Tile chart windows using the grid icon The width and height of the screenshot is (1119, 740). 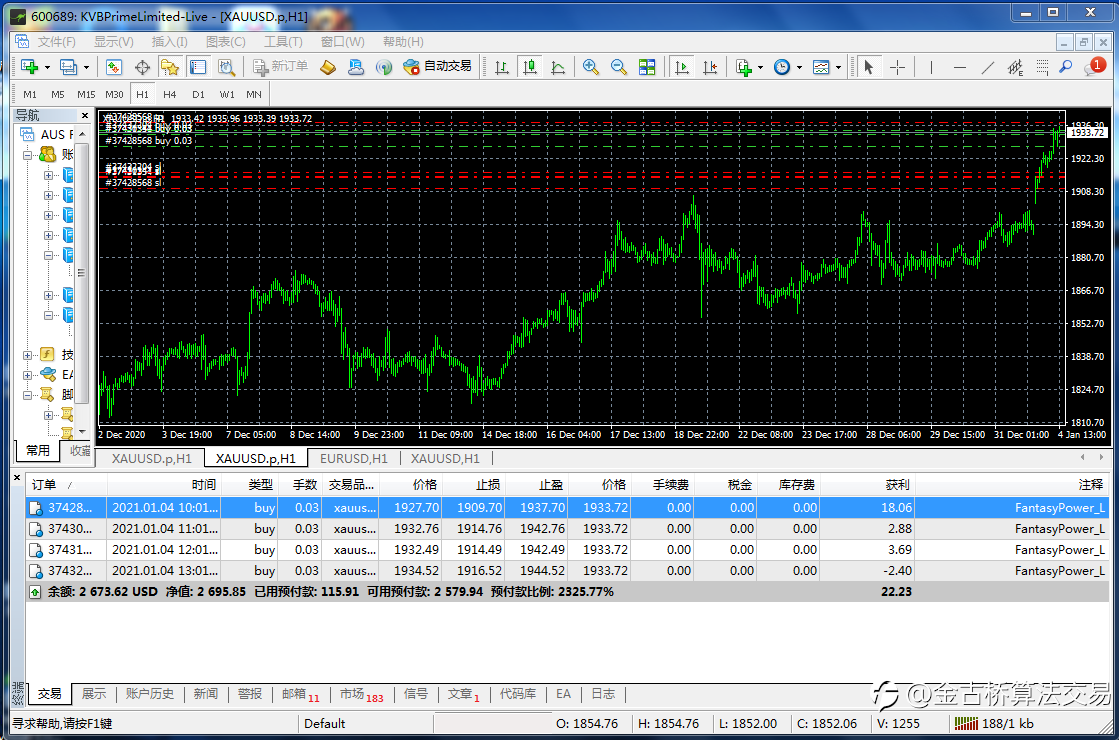pos(647,67)
